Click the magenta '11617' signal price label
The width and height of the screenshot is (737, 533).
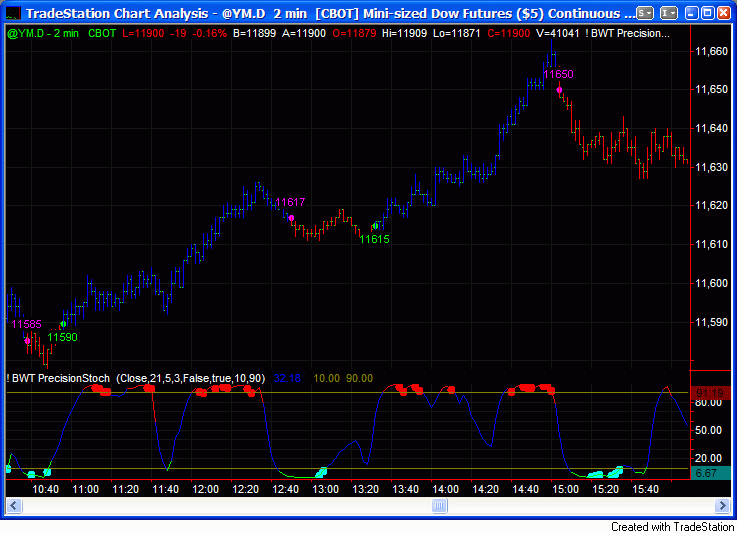[290, 202]
